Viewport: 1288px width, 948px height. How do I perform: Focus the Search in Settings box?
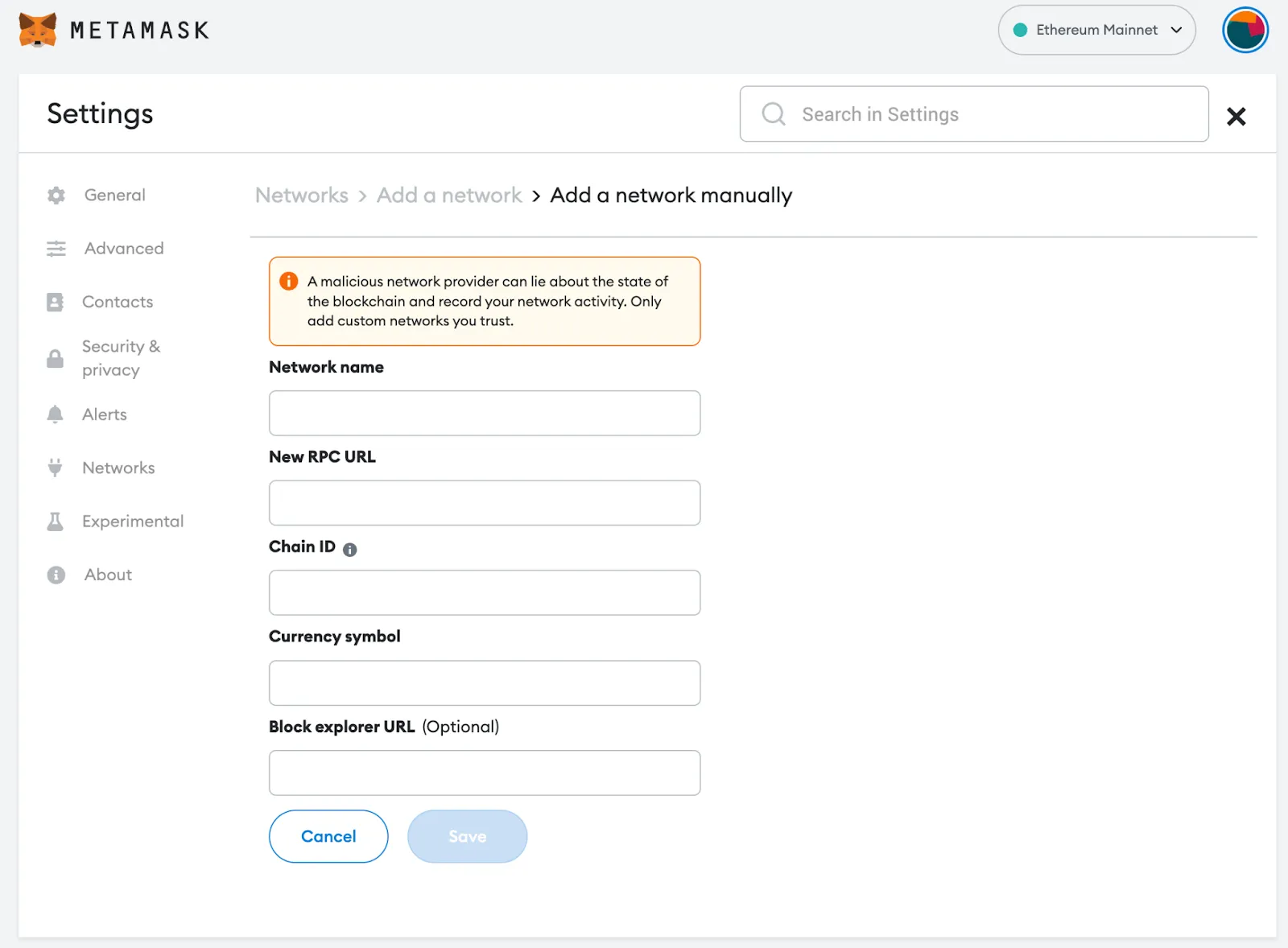(973, 113)
